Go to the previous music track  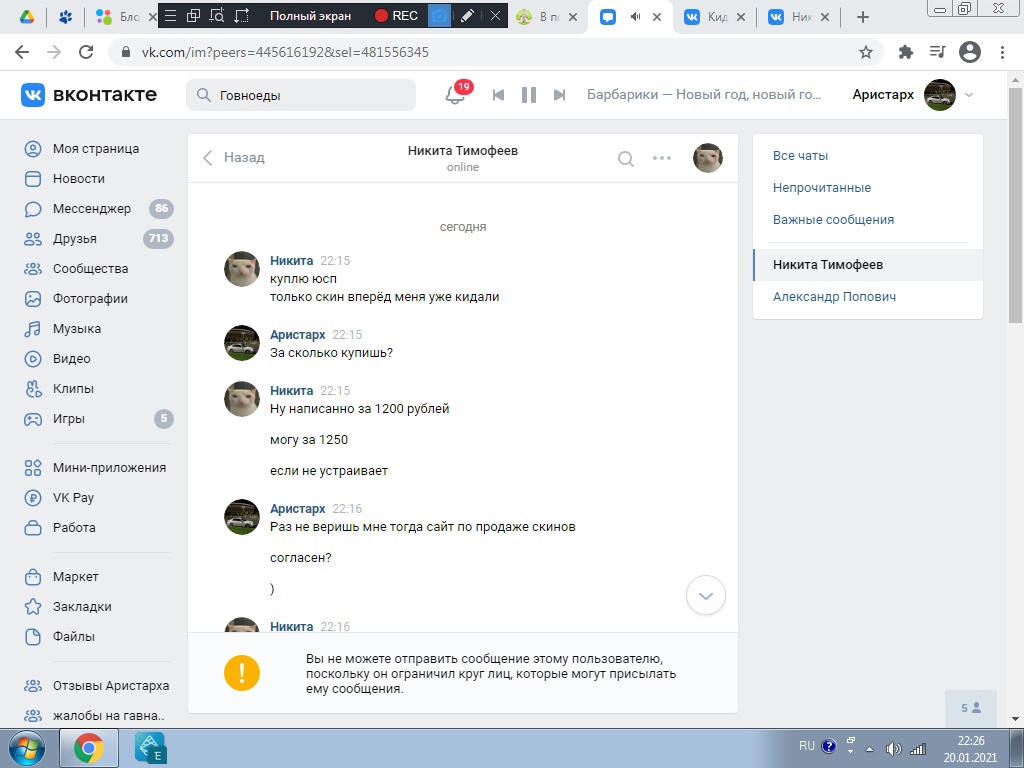pyautogui.click(x=498, y=95)
